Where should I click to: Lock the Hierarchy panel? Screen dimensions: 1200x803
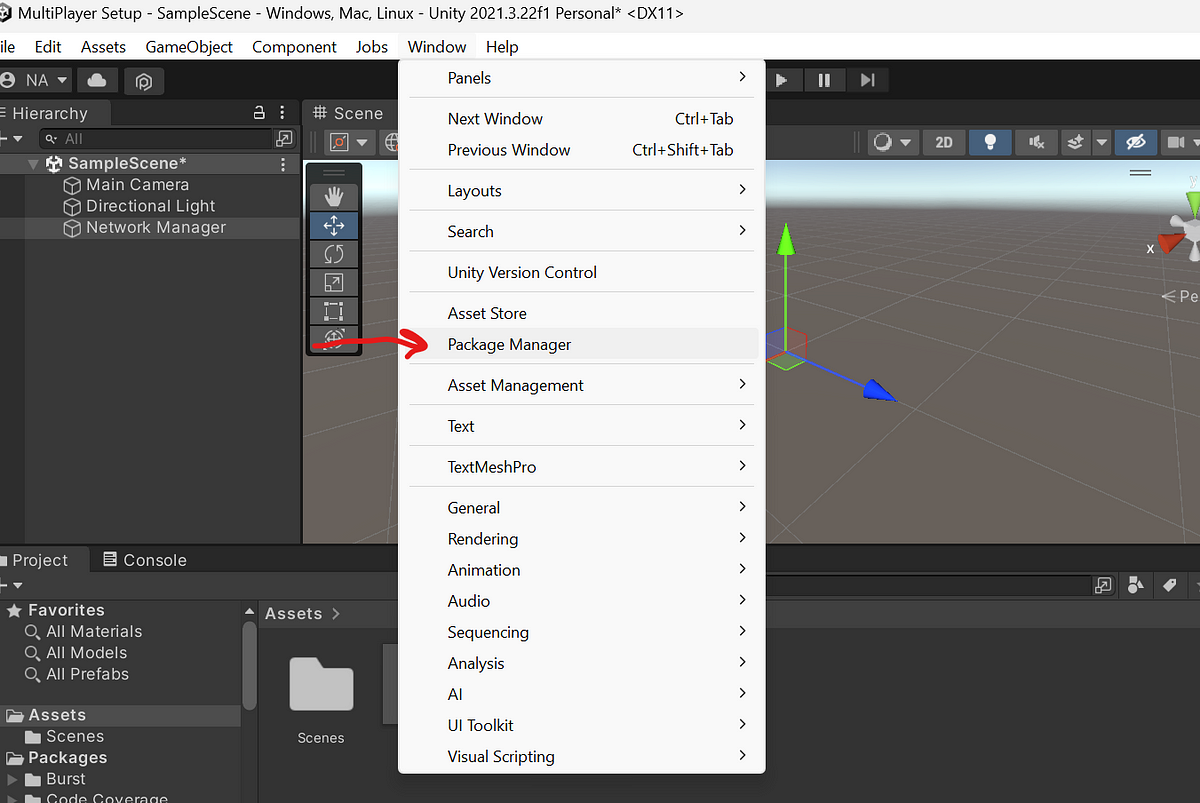(259, 112)
